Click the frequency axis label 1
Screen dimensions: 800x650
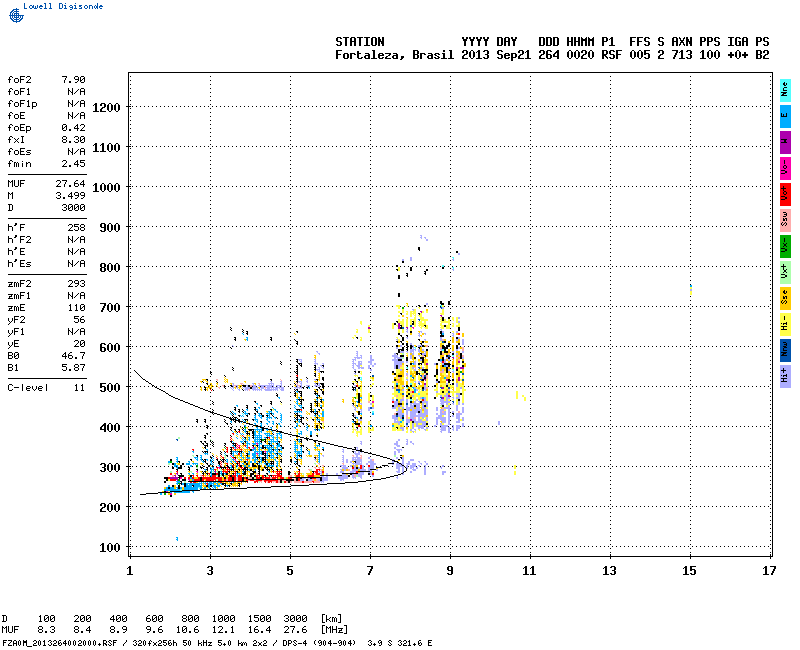pos(130,571)
